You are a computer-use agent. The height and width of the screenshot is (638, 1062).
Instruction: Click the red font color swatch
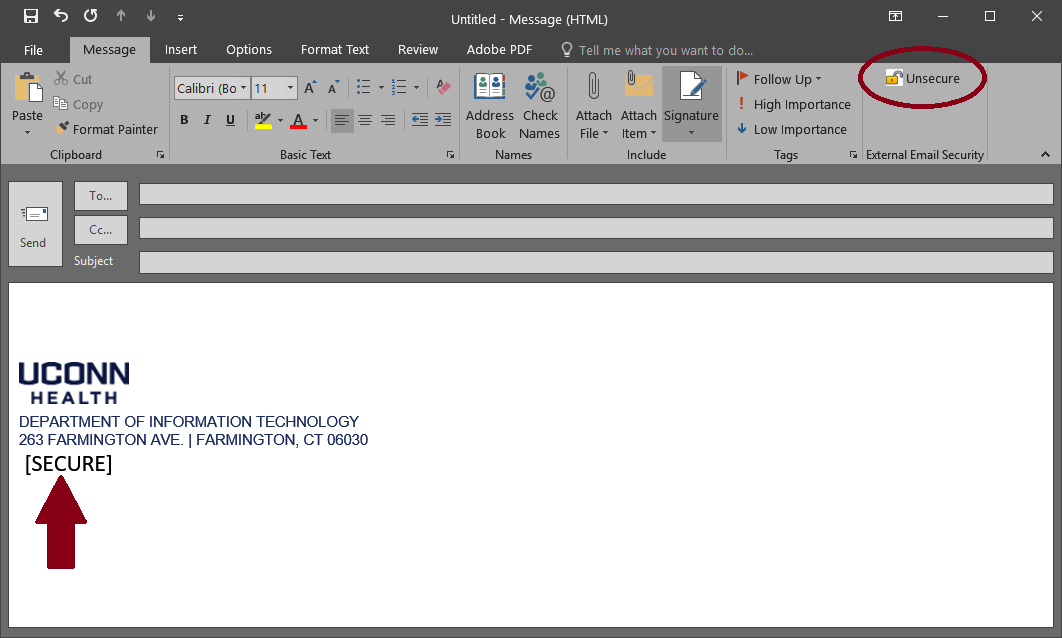(x=297, y=121)
